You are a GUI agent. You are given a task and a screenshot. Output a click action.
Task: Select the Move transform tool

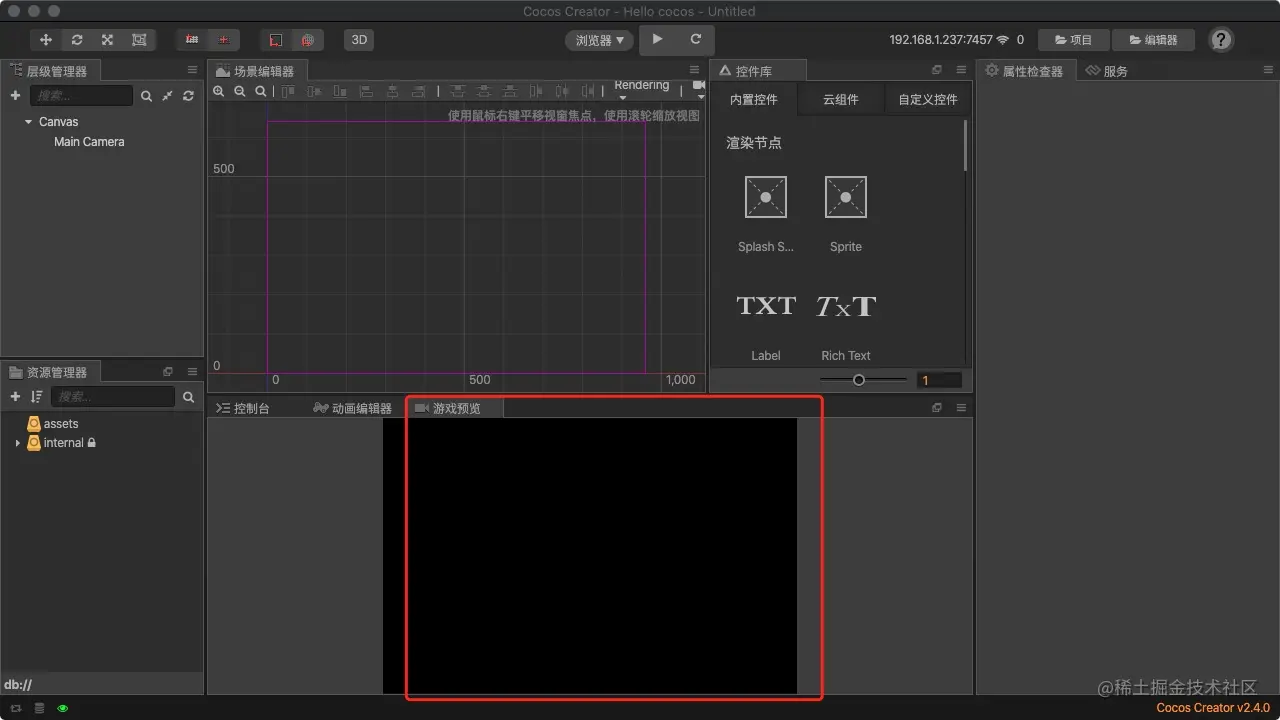point(46,40)
